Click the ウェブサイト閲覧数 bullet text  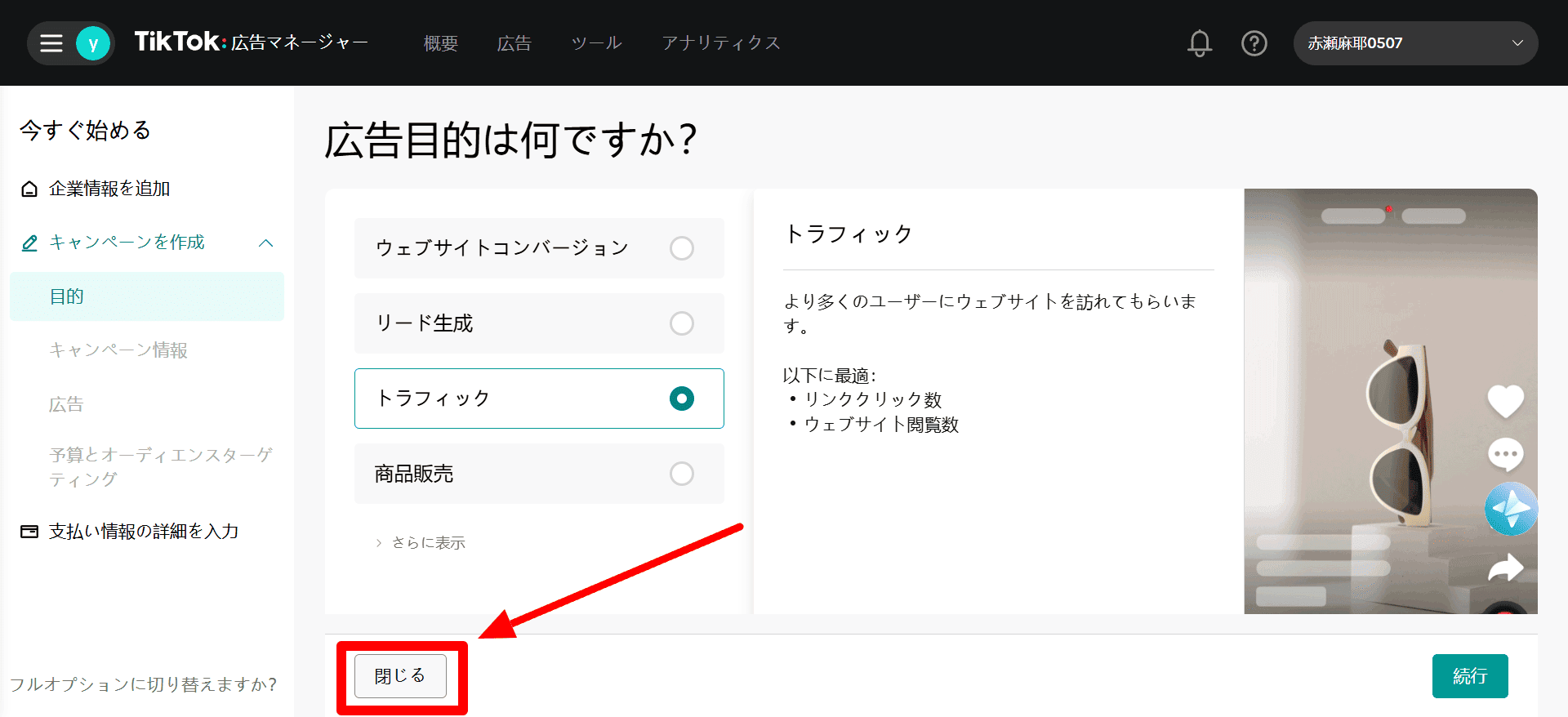click(881, 425)
